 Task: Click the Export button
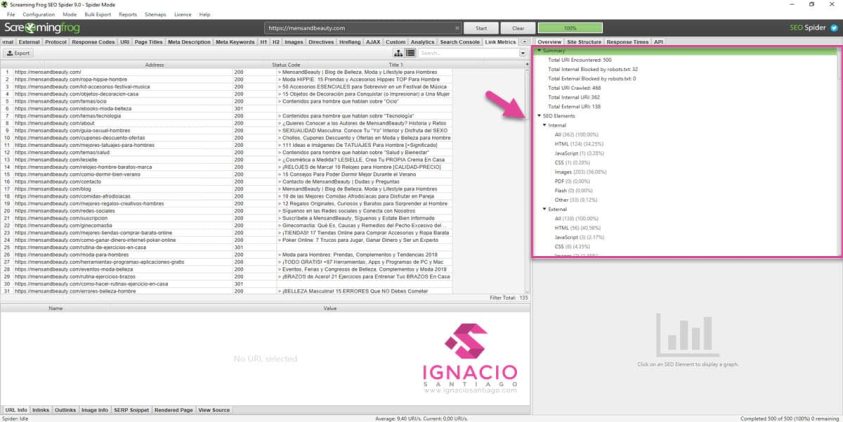point(18,53)
